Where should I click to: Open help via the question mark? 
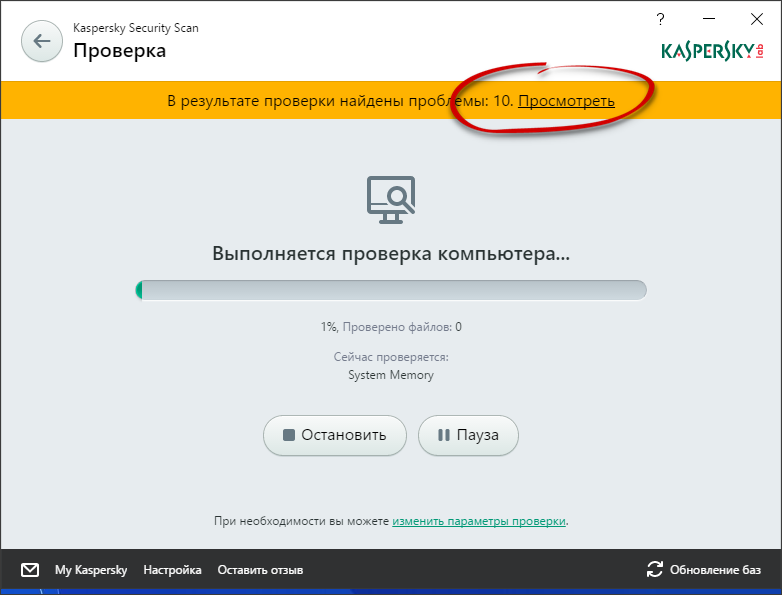tap(660, 19)
